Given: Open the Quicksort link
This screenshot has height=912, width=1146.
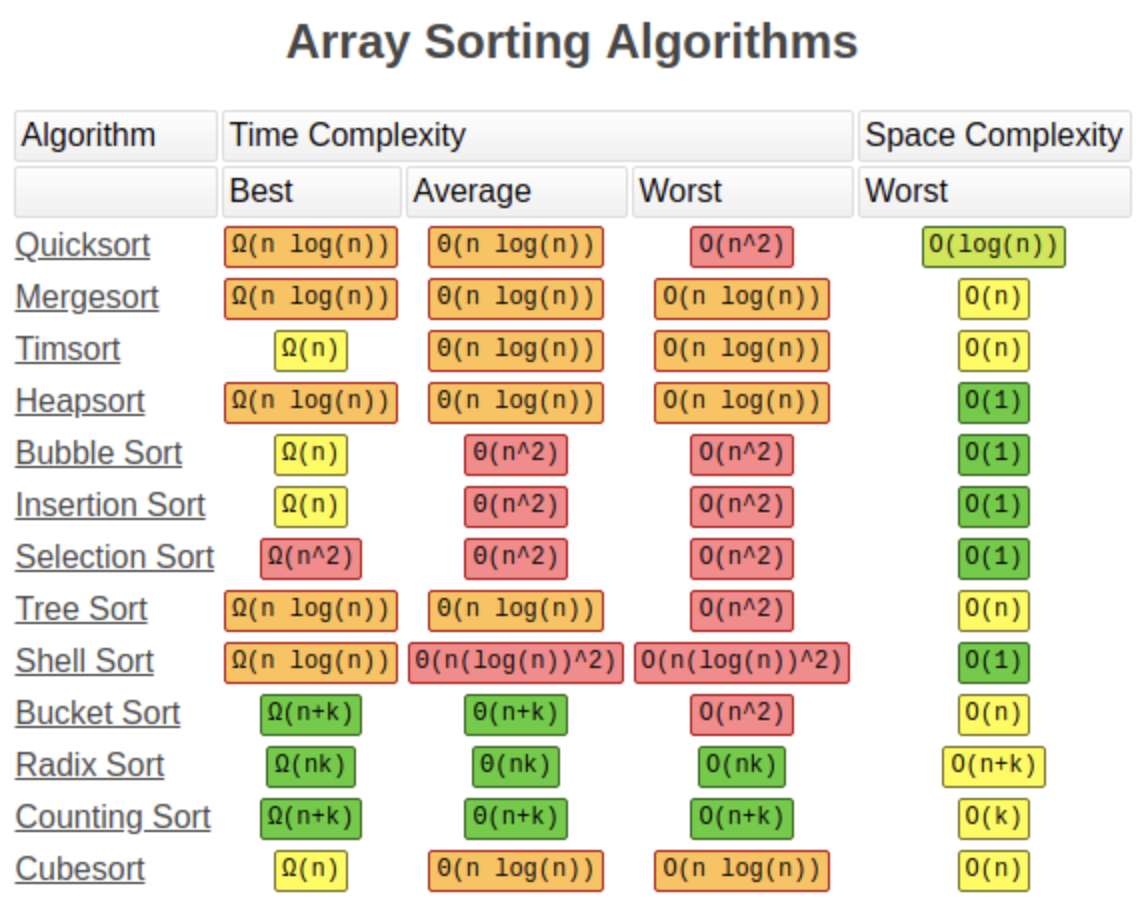Looking at the screenshot, I should point(83,246).
